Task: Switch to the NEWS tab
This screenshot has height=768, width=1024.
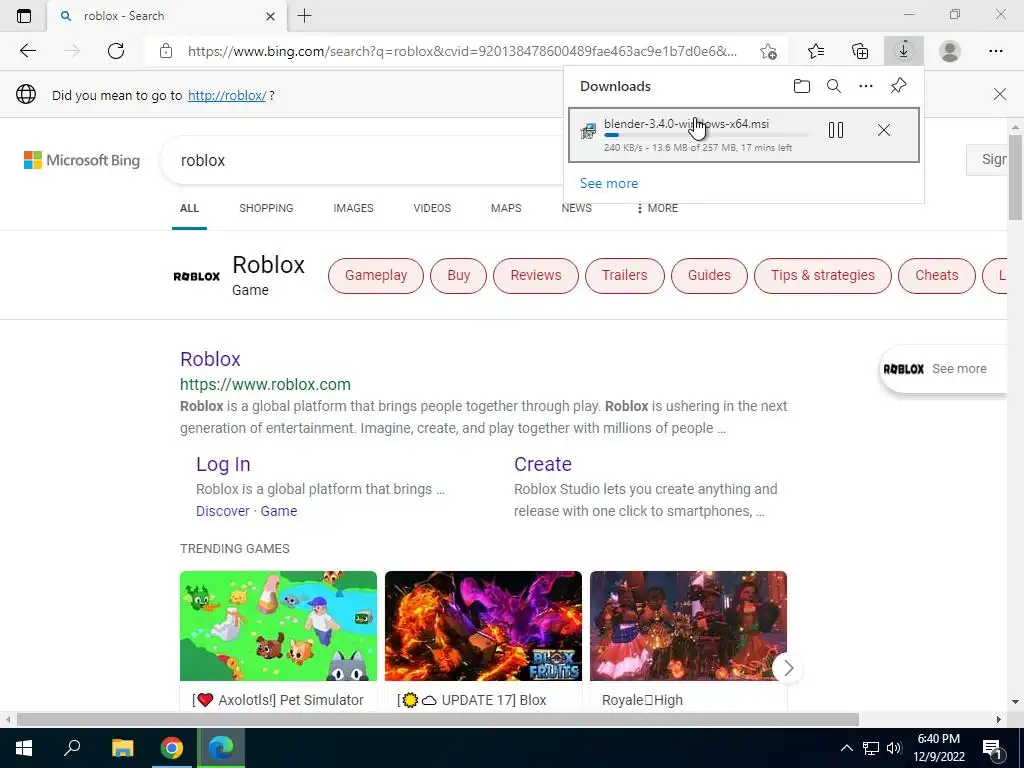Action: [x=577, y=208]
